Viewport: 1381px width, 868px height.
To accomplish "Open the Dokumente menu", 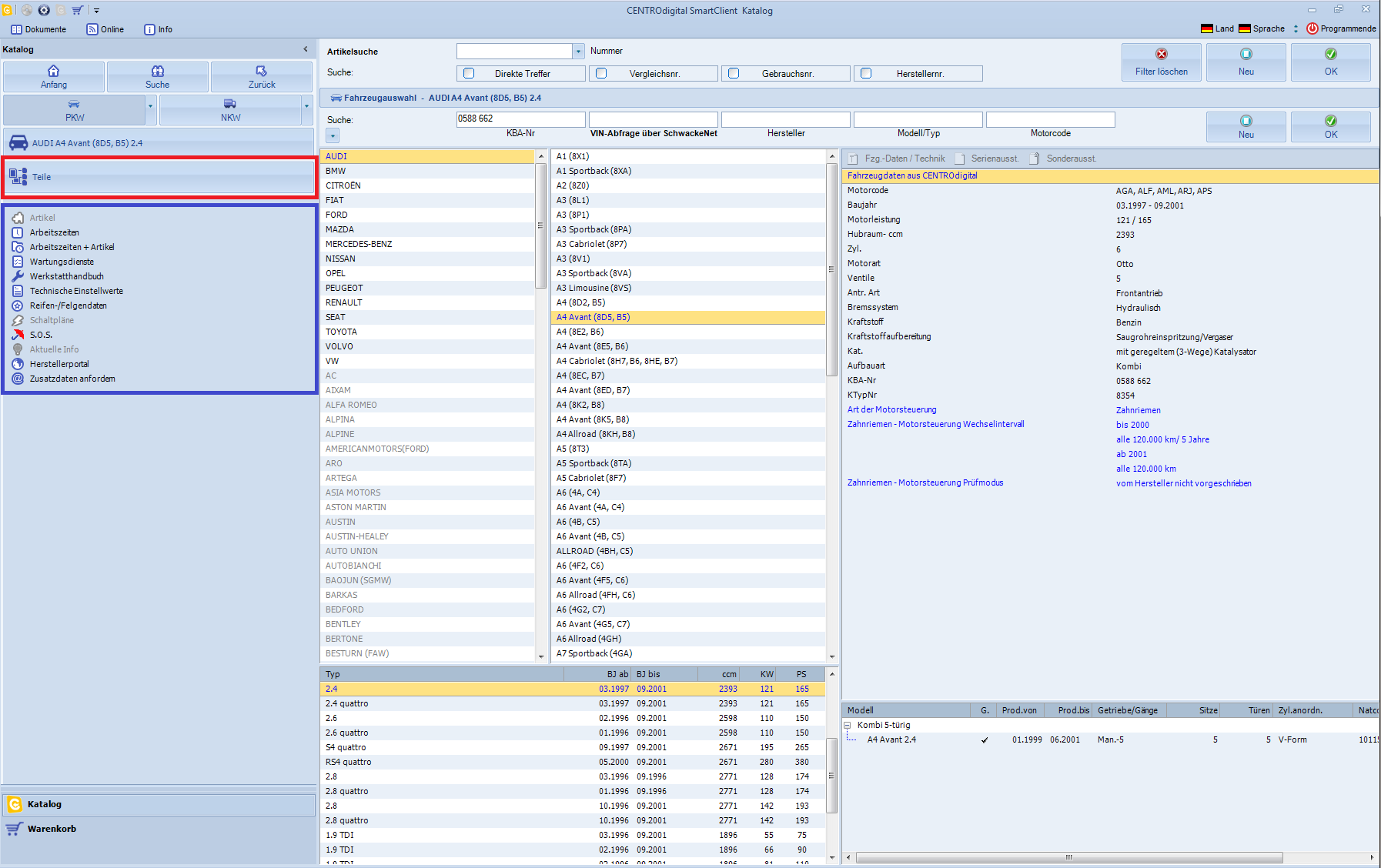I will pos(38,29).
